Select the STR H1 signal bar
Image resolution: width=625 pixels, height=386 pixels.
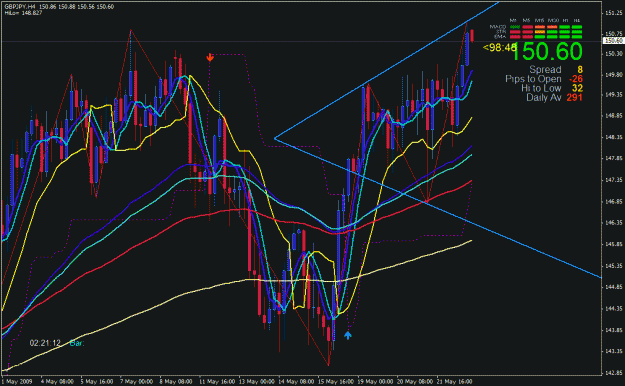pyautogui.click(x=564, y=32)
